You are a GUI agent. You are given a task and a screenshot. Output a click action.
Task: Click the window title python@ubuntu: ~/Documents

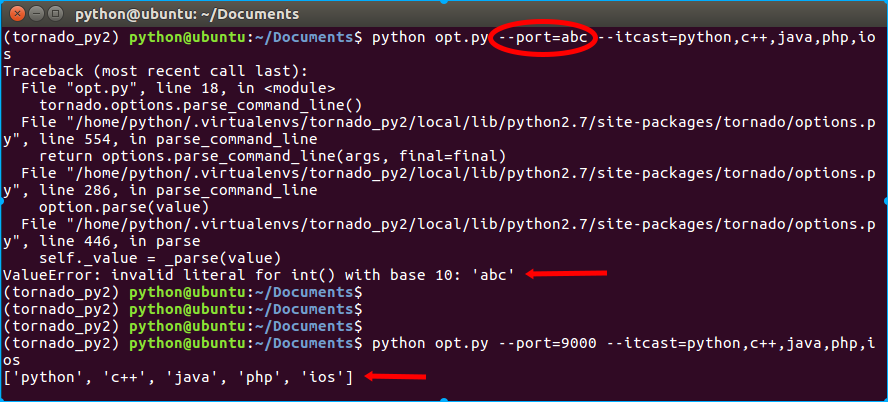point(186,14)
